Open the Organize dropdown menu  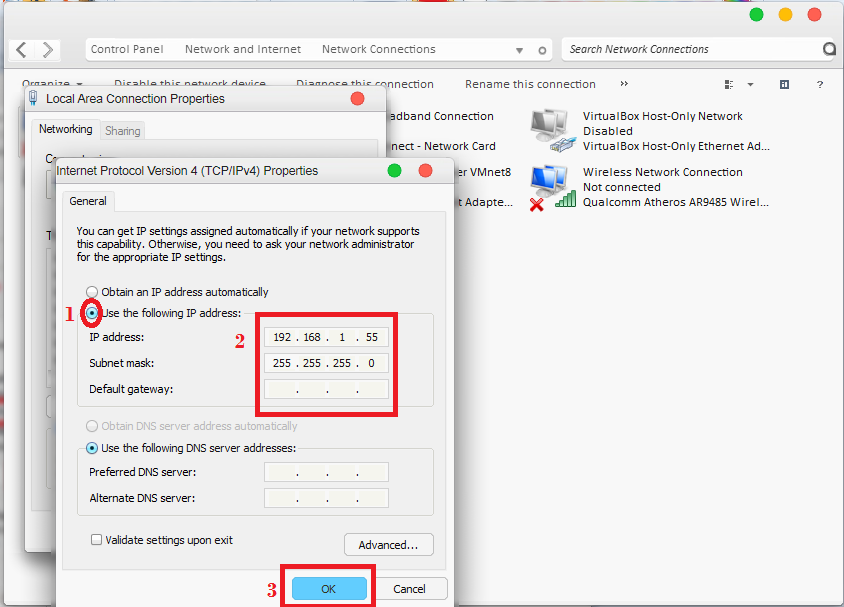tap(52, 84)
